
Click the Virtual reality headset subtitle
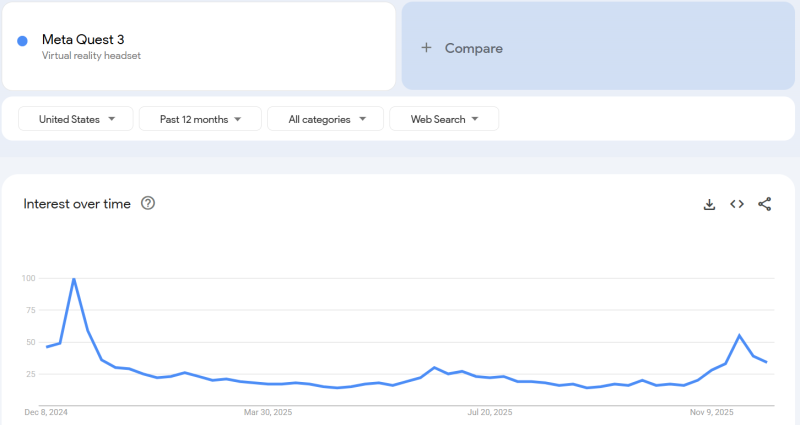(91, 56)
